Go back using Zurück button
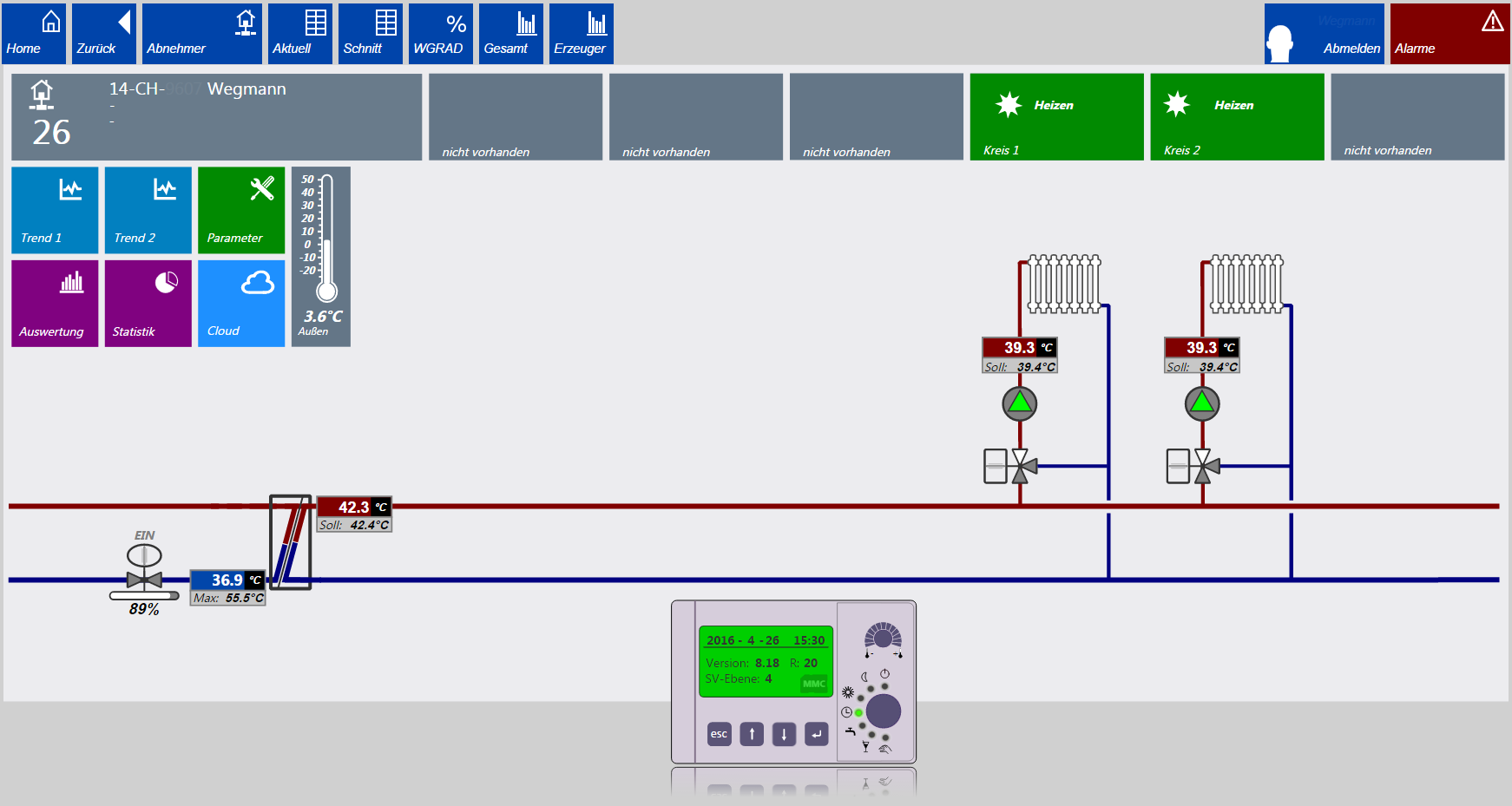This screenshot has width=1512, height=806. [104, 34]
